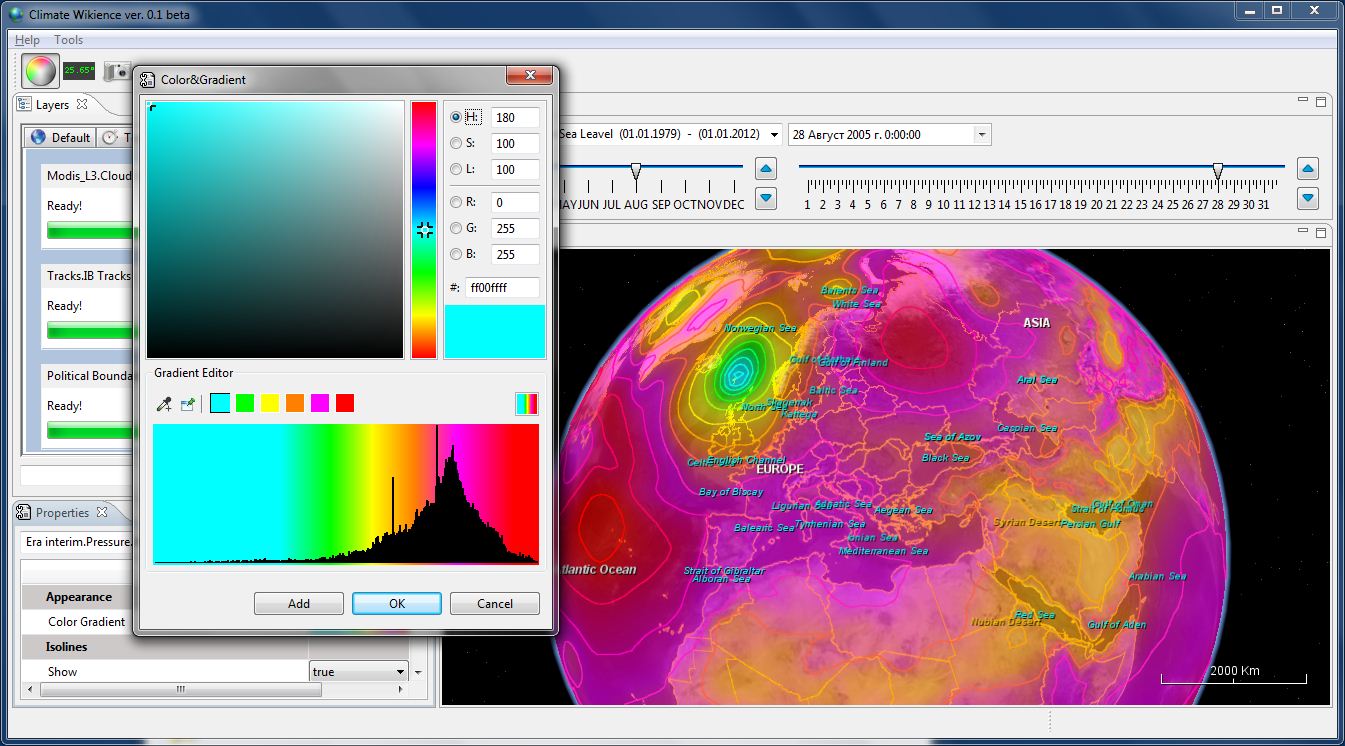
Task: Maximize the time control panel
Action: click(x=1321, y=101)
